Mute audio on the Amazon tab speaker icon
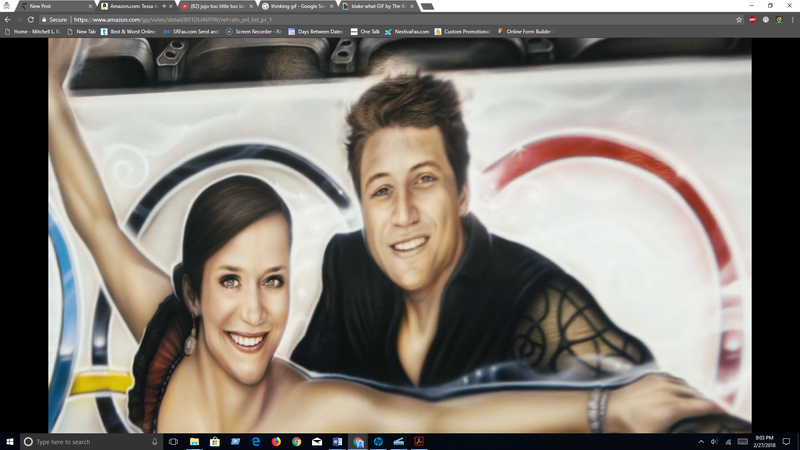The image size is (800, 450). tap(164, 6)
